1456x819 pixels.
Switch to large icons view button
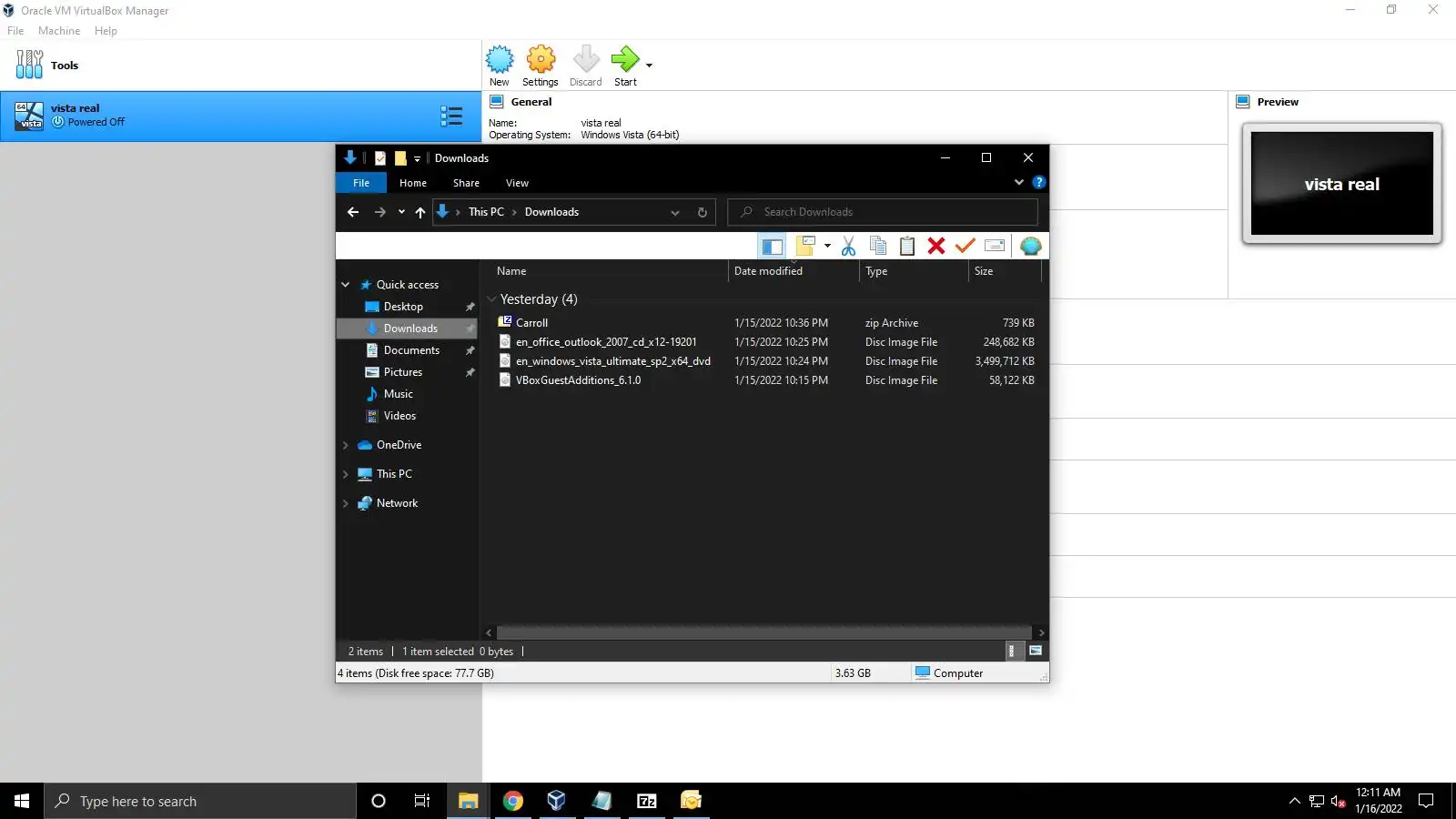coord(1036,651)
